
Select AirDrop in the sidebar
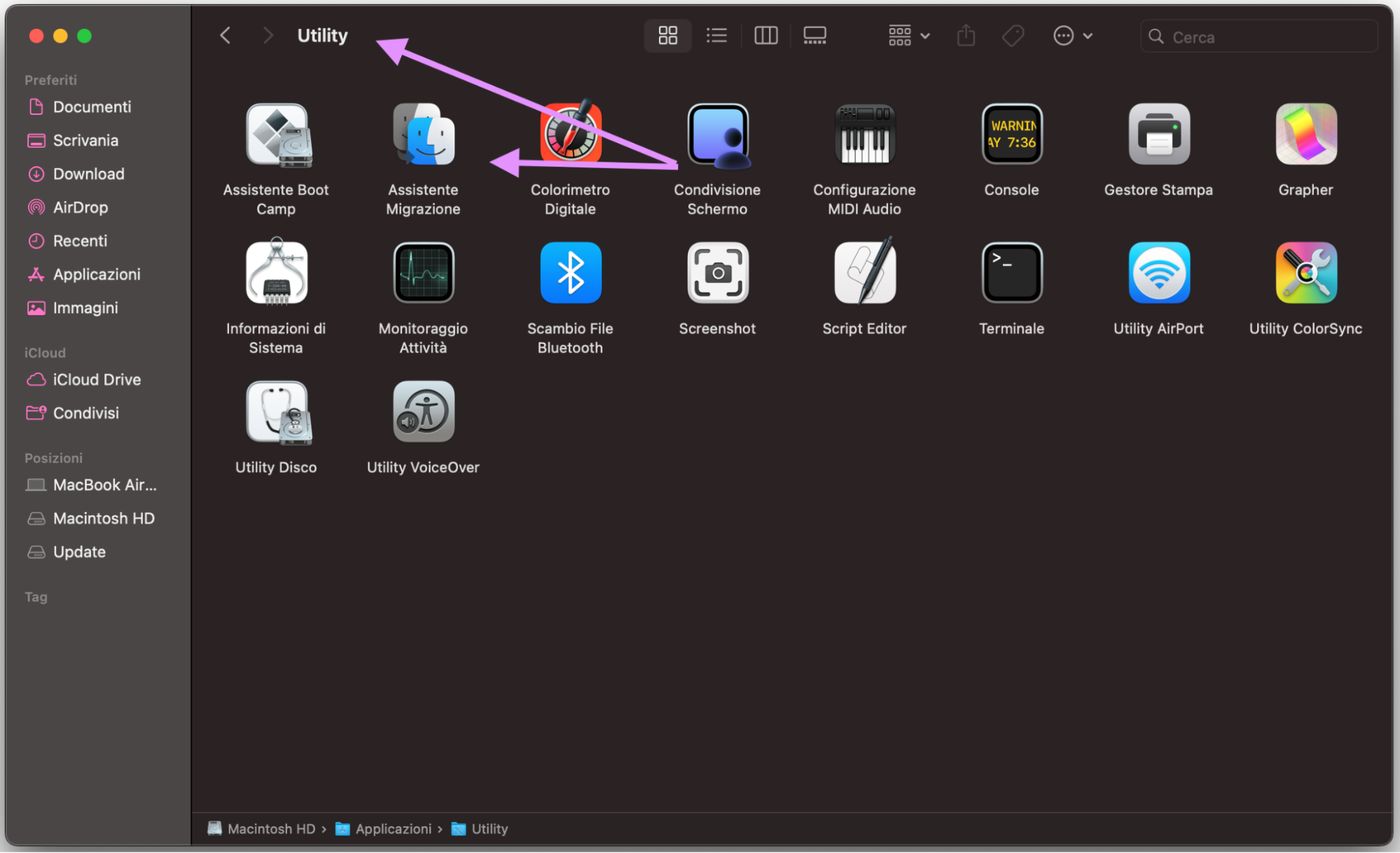coord(81,207)
